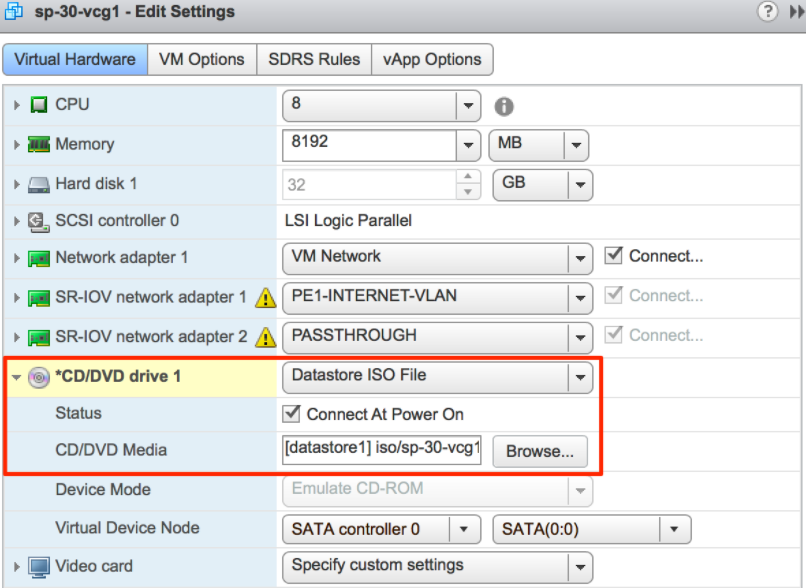Open the SDRS Rules tab
Viewport: 806px width, 588px height.
coord(313,59)
